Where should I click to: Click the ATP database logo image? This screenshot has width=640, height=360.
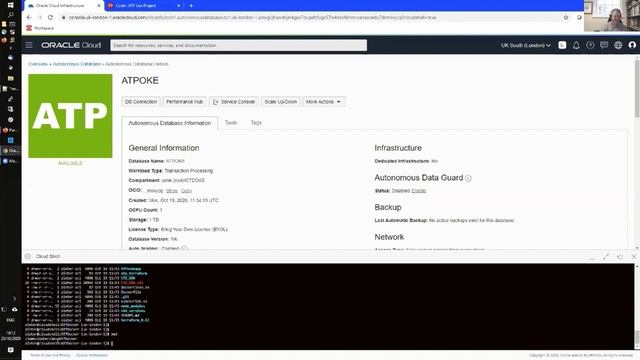[x=70, y=116]
